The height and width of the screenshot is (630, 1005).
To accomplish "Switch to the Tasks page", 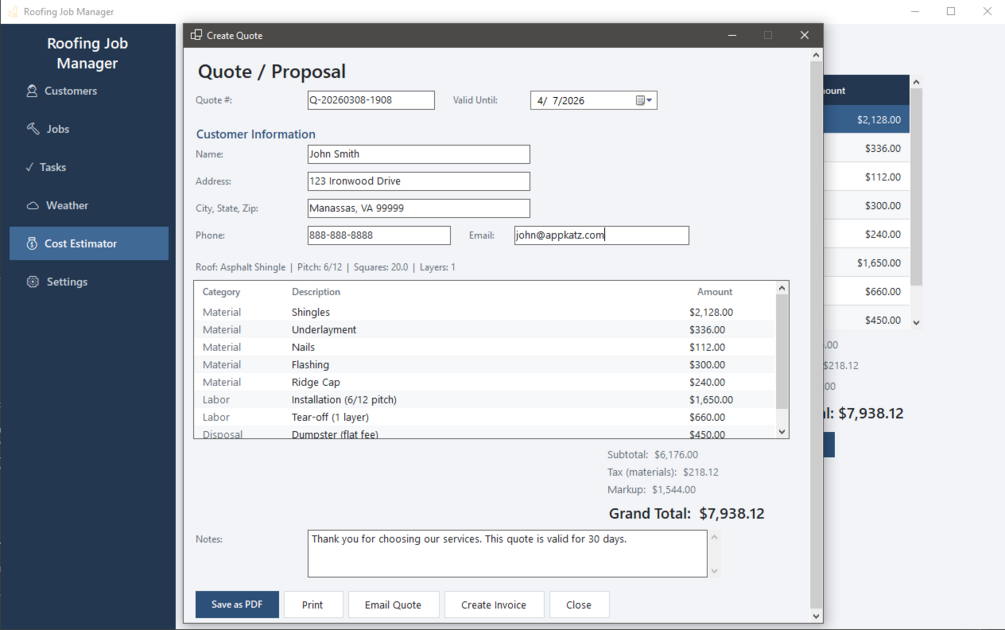I will [53, 167].
